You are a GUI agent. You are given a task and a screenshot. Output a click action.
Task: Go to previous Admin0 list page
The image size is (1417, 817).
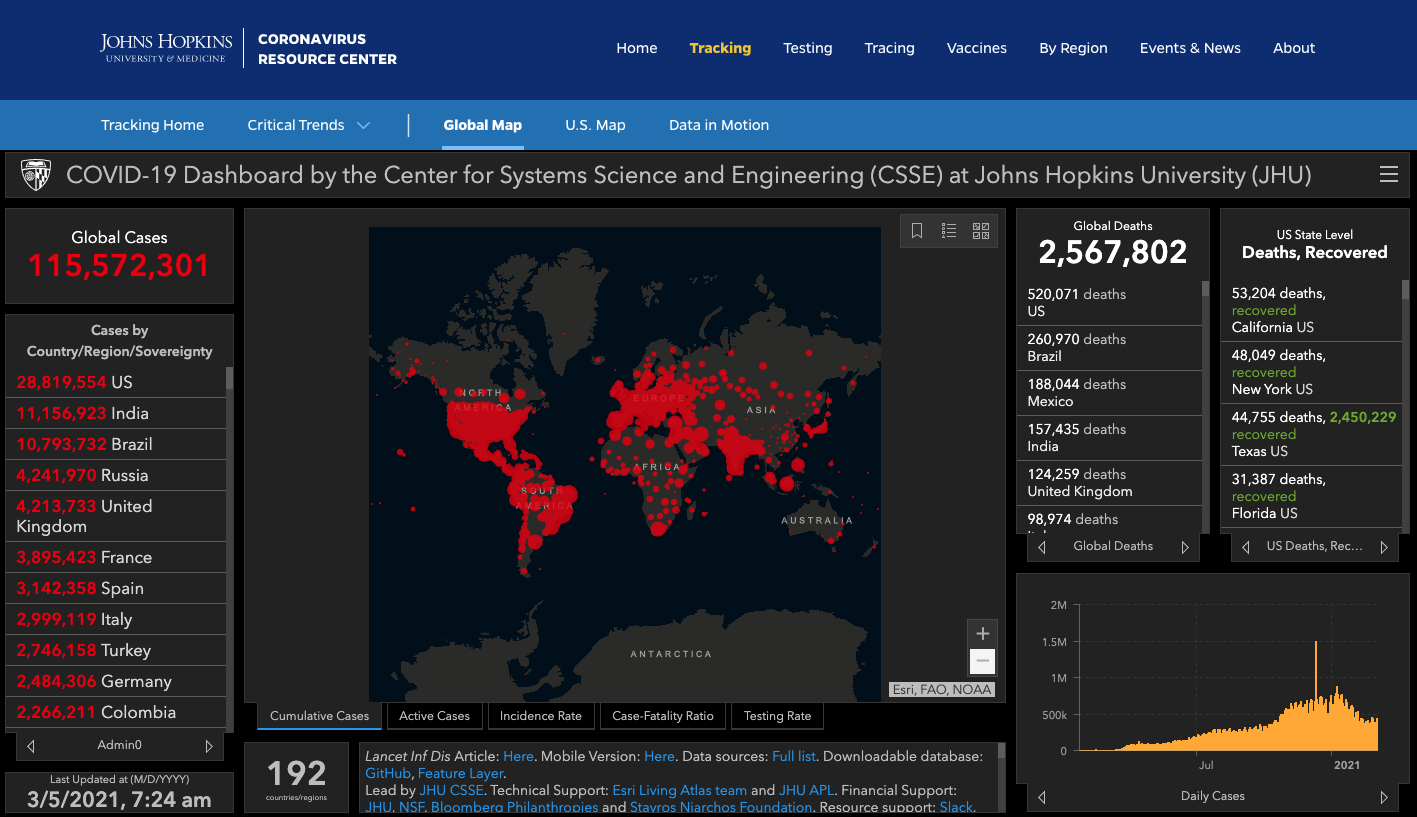coord(31,746)
